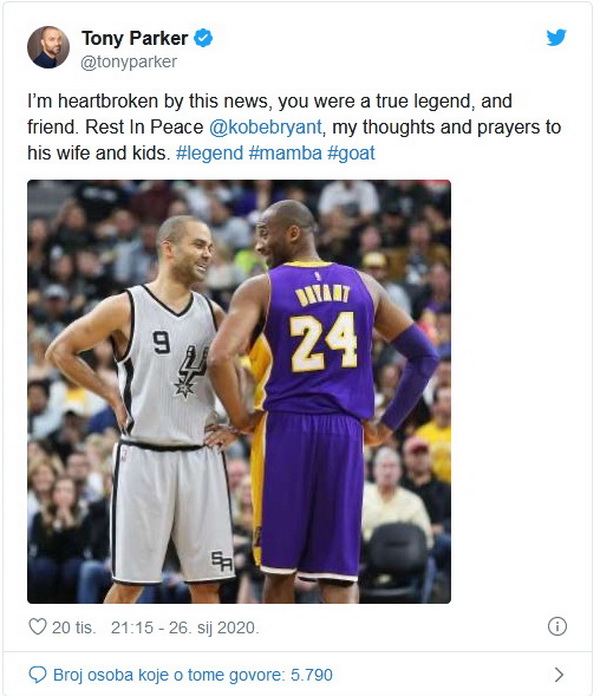This screenshot has height=696, width=600.
Task: Open Broj osoba koje o tome govore link
Action: pos(193,675)
